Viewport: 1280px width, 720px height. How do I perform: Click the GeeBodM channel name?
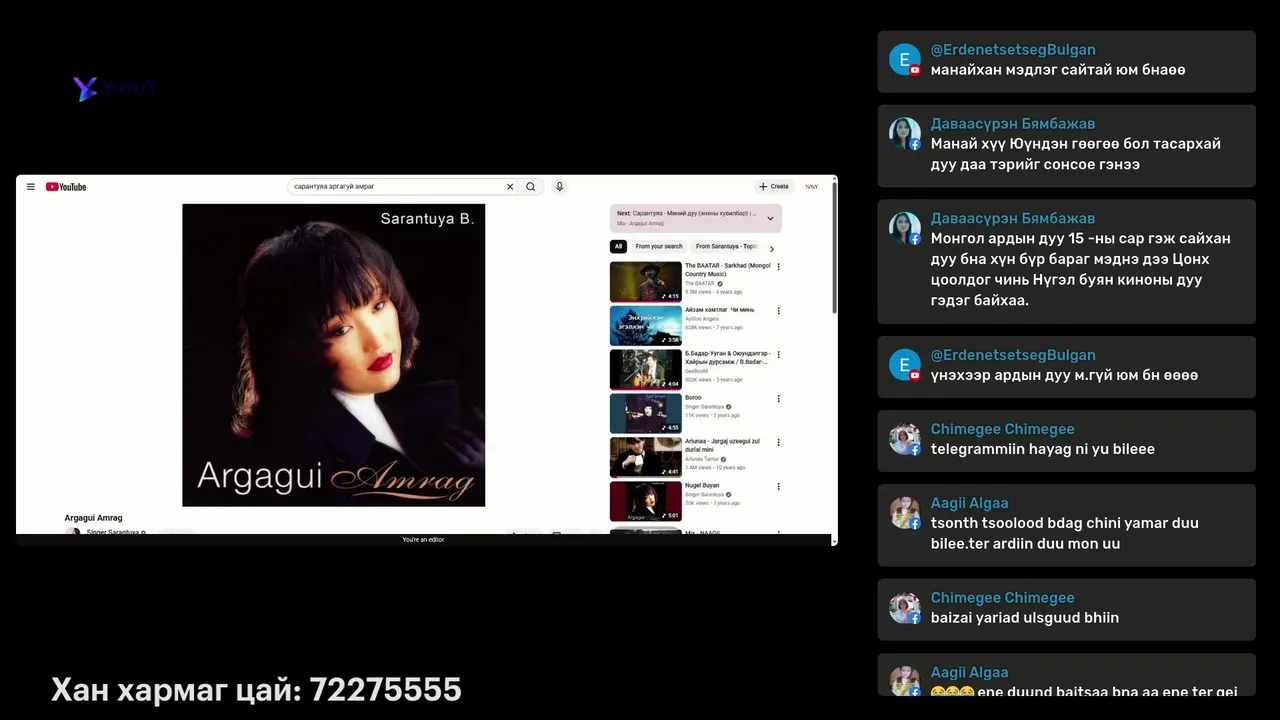696,371
